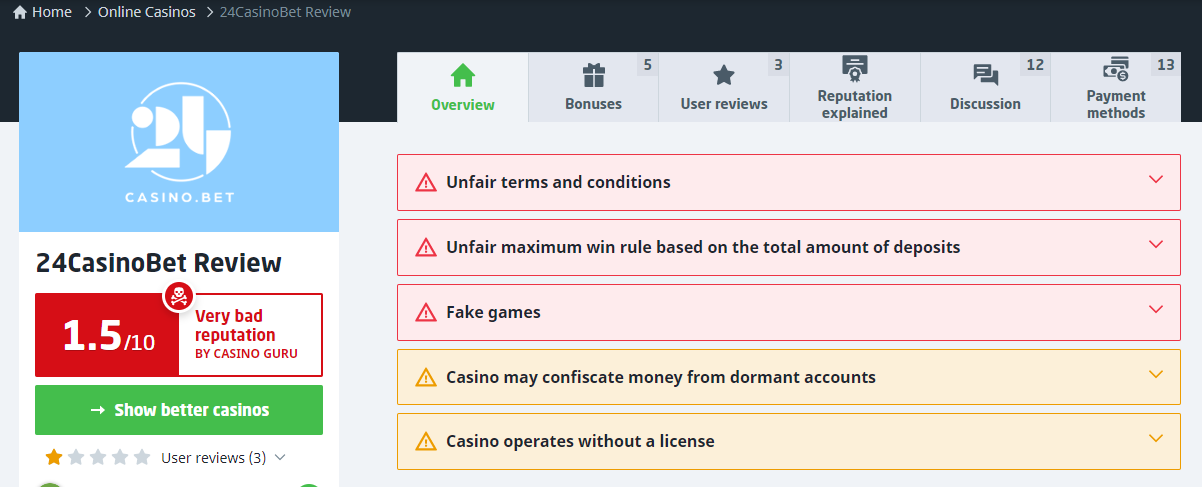
Task: Open the User reviews (3) dropdown arrow
Action: point(280,458)
